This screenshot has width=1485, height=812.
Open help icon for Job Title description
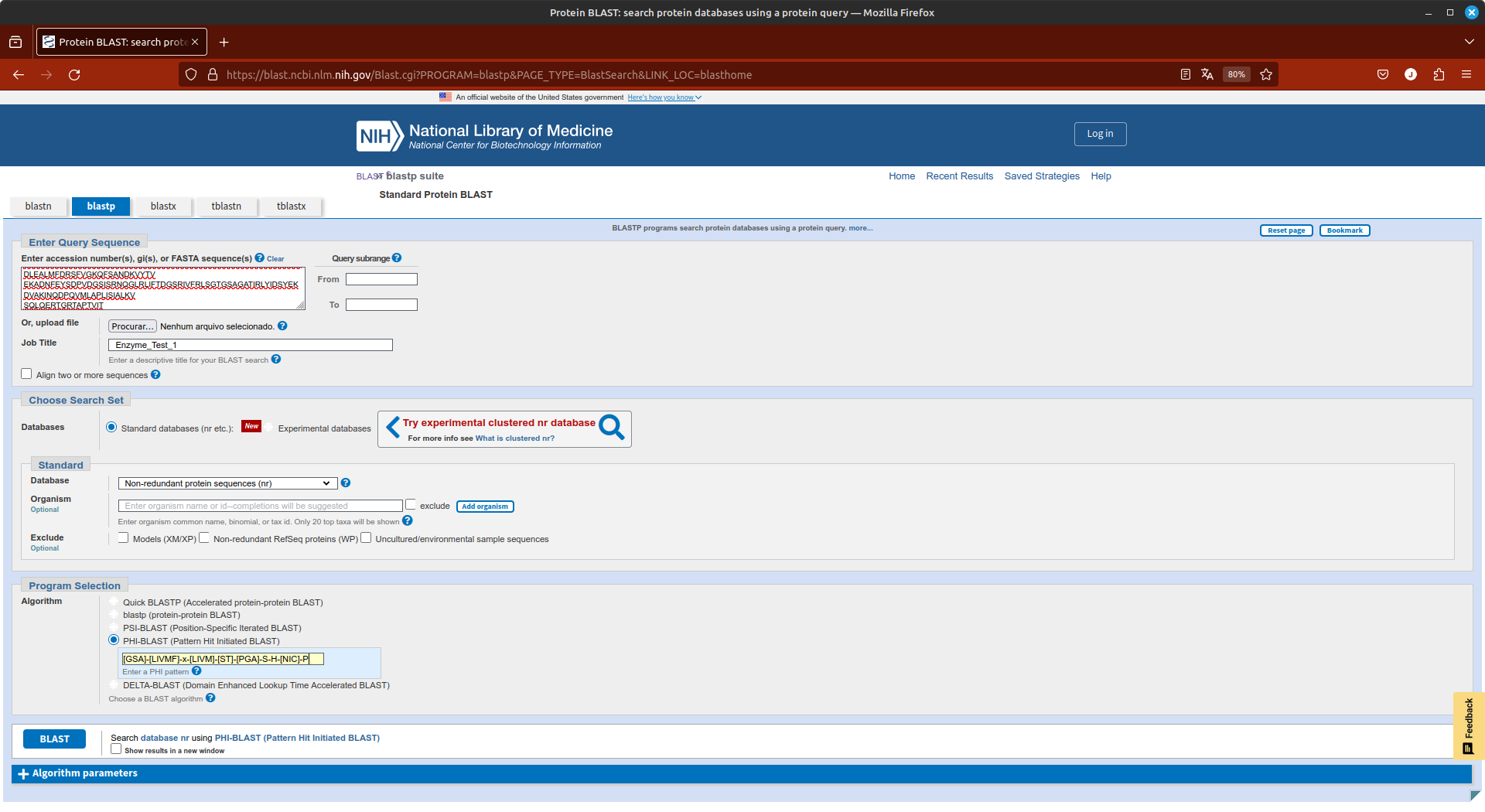[276, 359]
